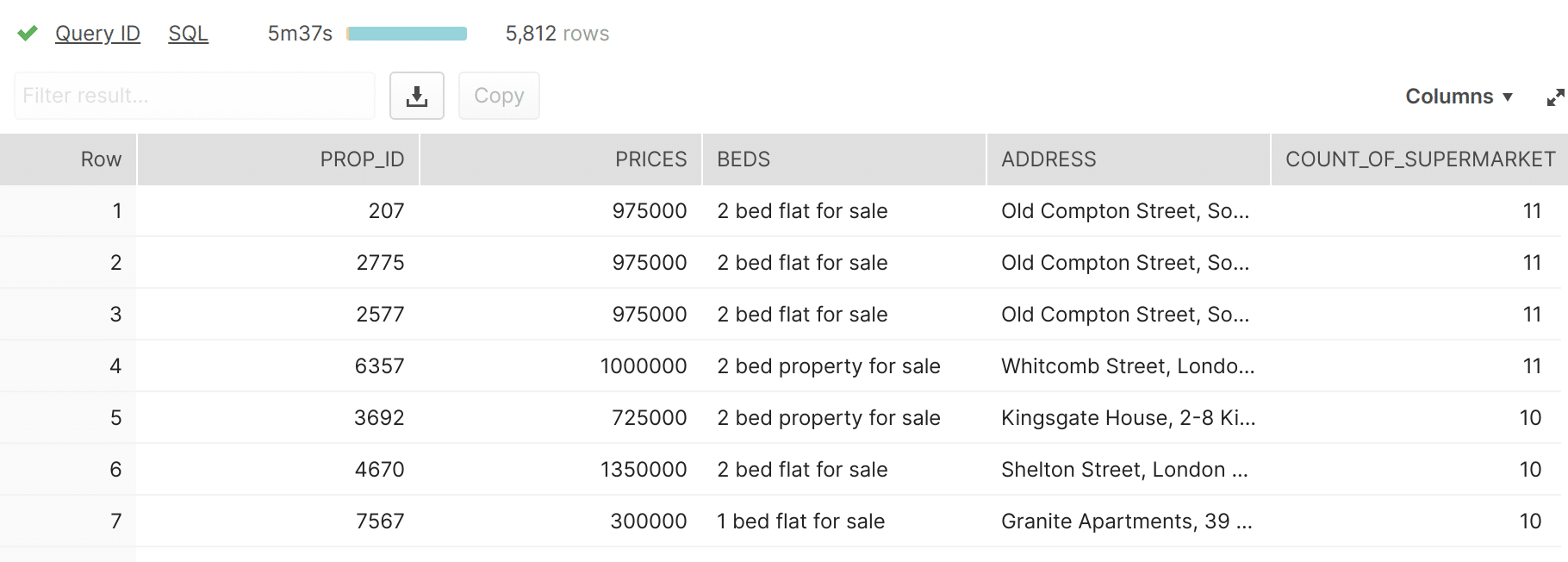This screenshot has height=562, width=1568.
Task: Focus the Filter result input field
Action: [x=195, y=96]
